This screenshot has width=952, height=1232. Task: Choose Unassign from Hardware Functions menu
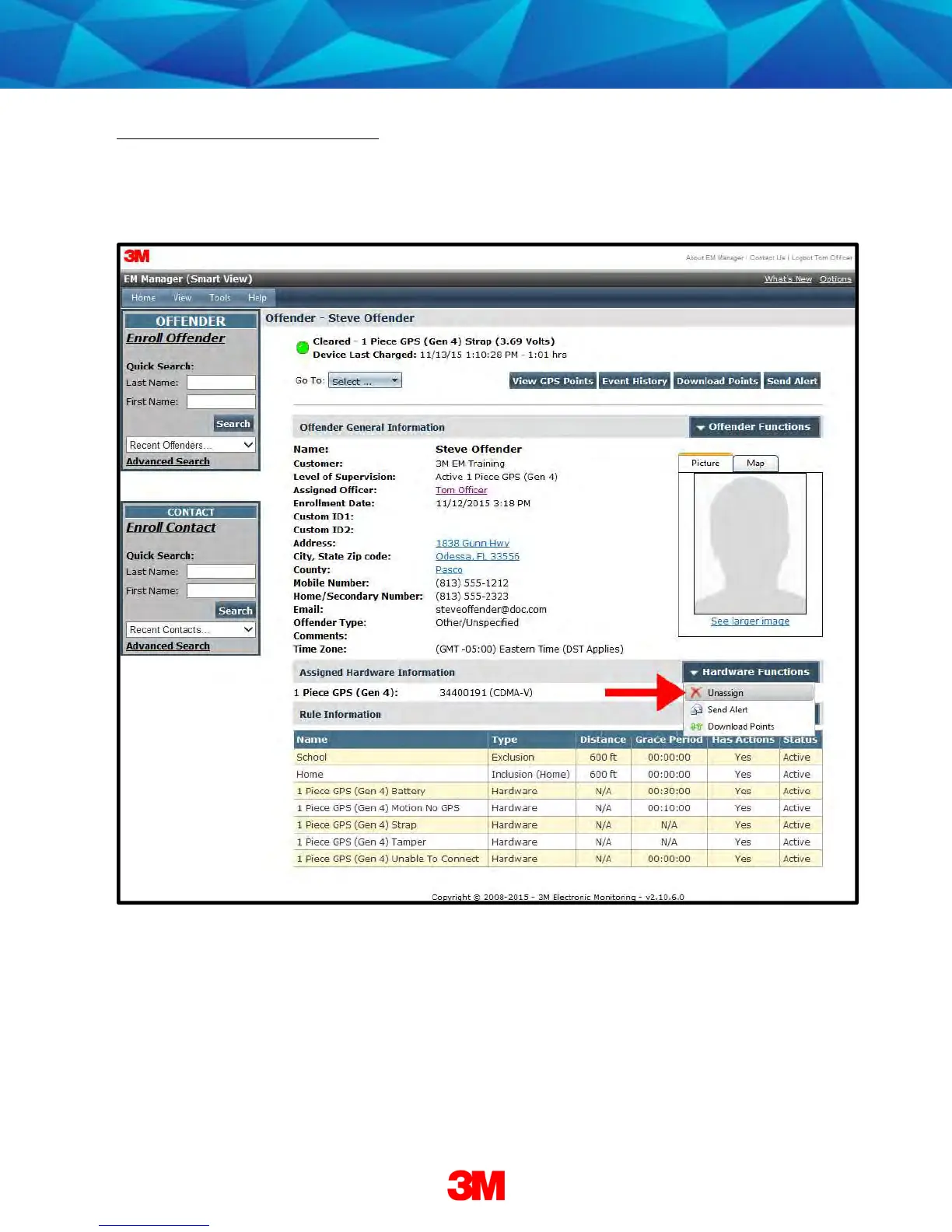tap(749, 692)
